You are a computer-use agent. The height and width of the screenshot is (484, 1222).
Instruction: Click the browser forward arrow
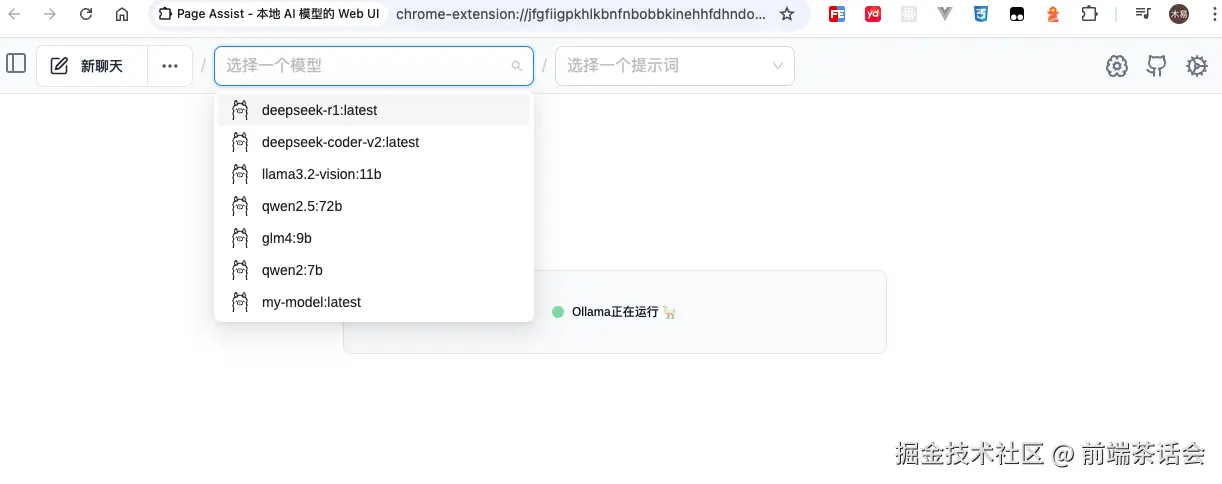(50, 14)
